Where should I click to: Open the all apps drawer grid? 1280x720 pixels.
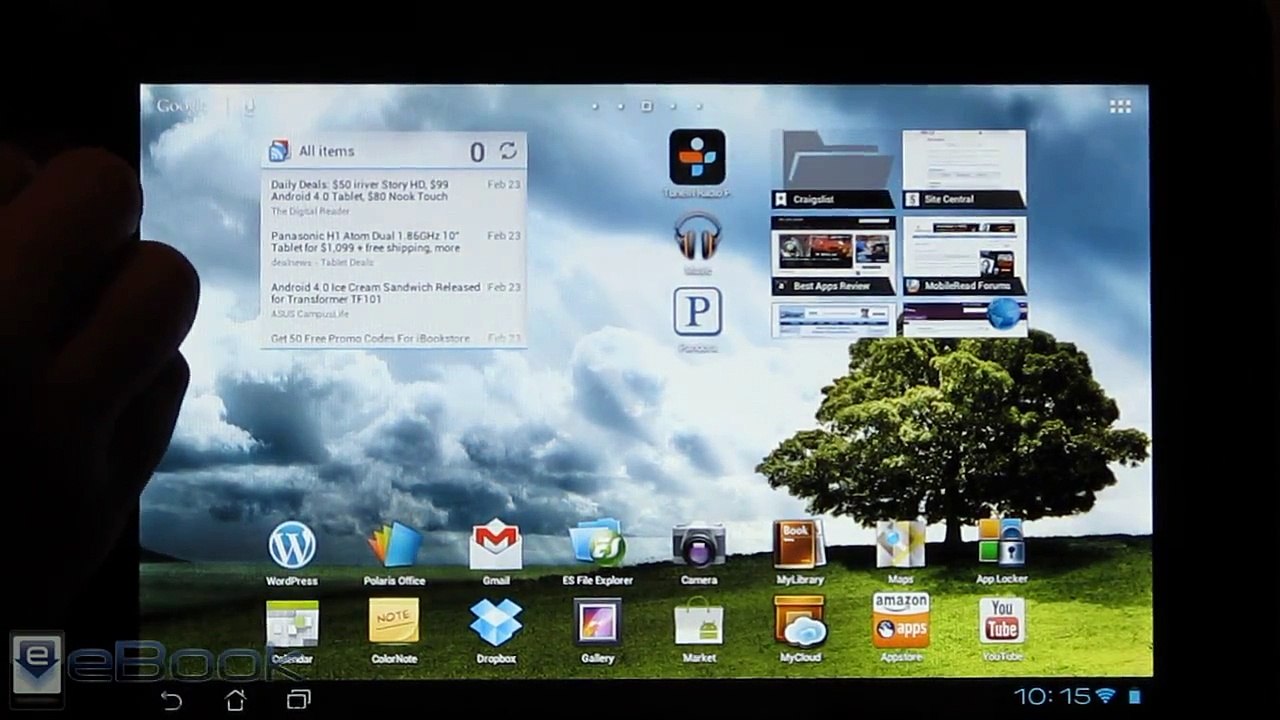click(1120, 106)
